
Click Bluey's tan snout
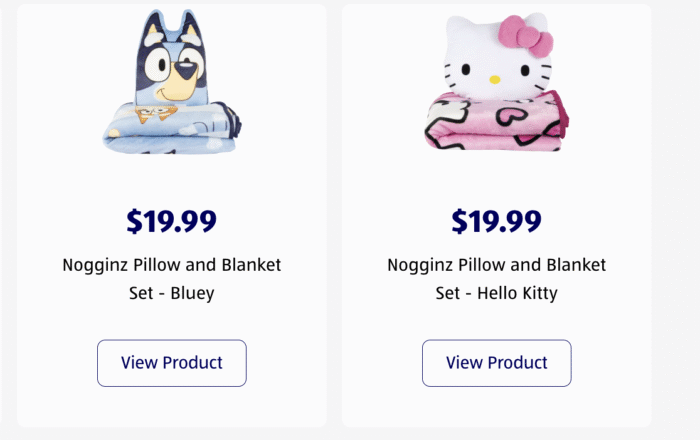(x=180, y=85)
